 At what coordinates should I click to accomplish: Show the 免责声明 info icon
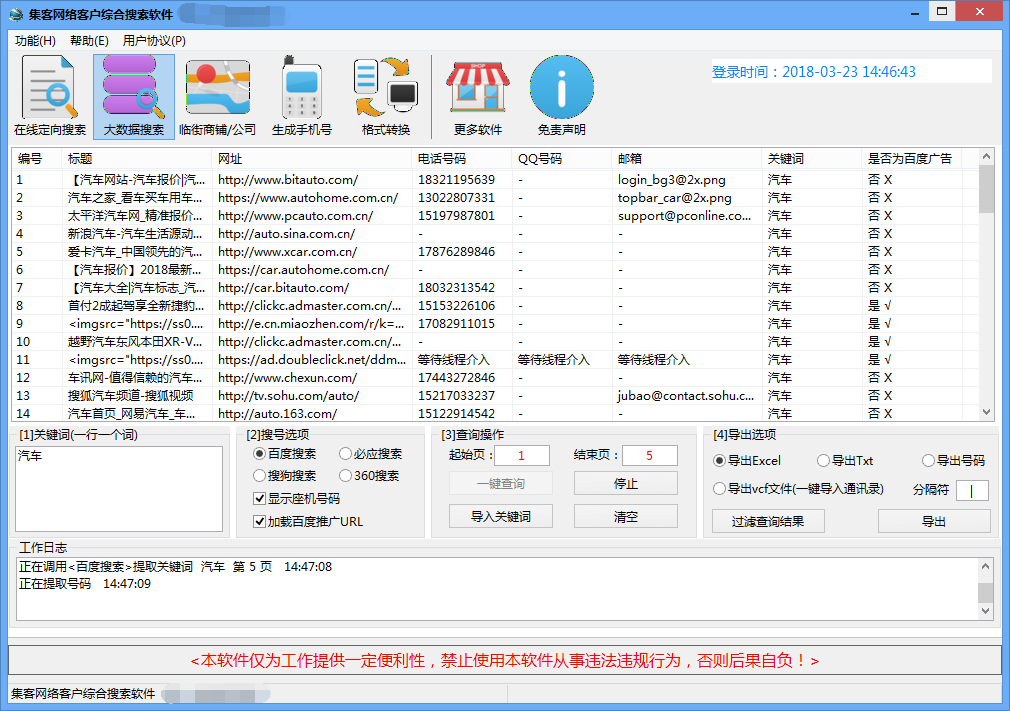point(562,96)
